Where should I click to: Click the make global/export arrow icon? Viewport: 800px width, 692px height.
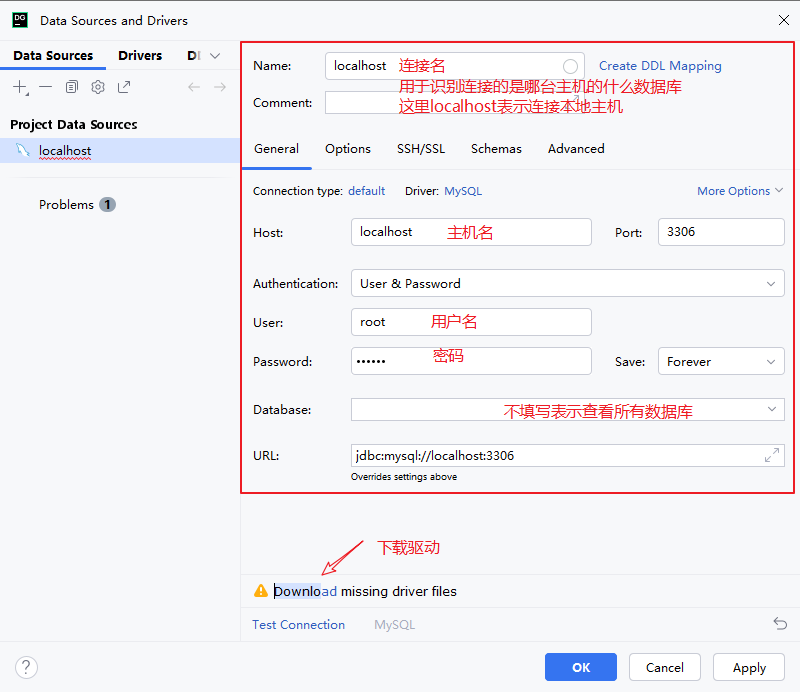point(124,87)
